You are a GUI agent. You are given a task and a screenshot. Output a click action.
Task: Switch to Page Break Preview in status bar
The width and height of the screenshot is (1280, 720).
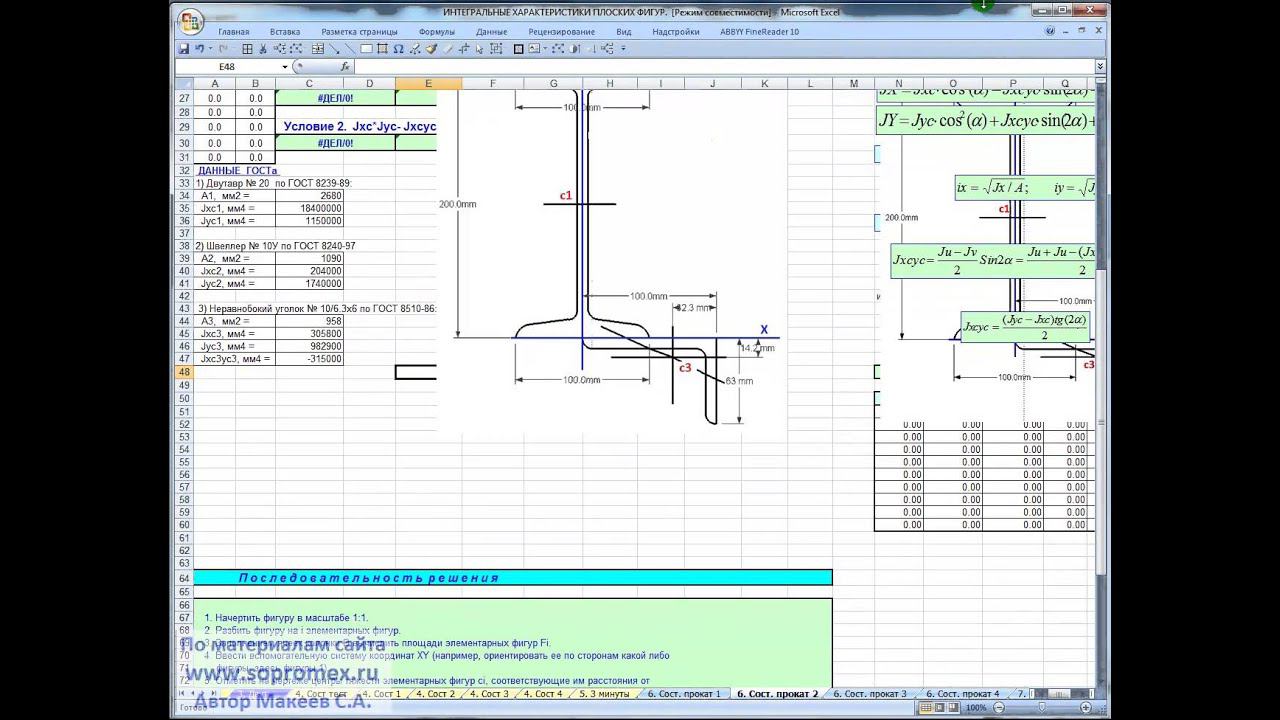pyautogui.click(x=955, y=707)
